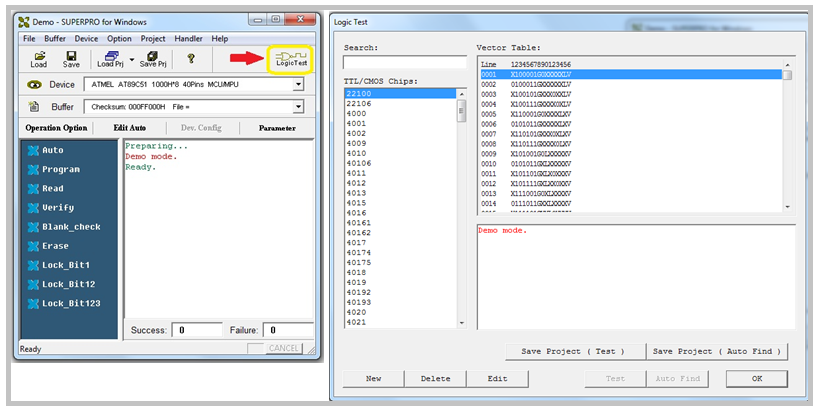Open project with Load Prj icon
This screenshot has height=414, width=823.
(110, 59)
